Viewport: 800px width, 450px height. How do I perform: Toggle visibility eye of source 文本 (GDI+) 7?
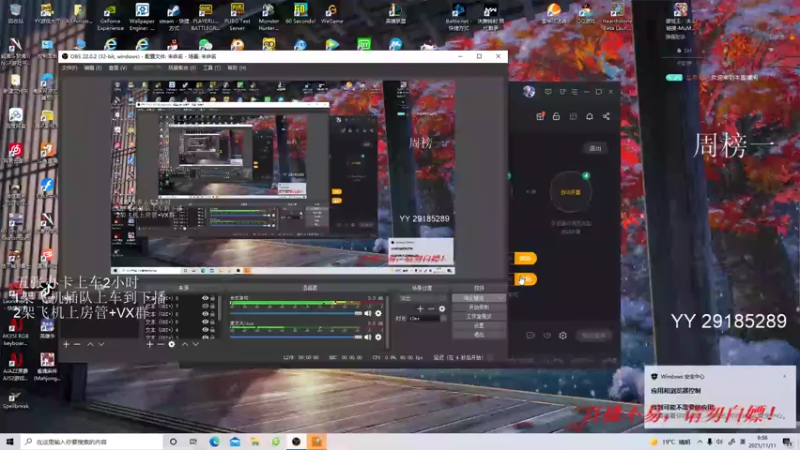205,306
